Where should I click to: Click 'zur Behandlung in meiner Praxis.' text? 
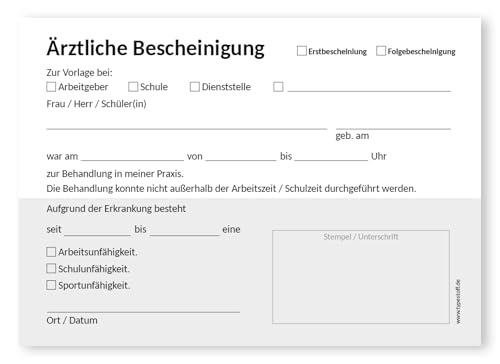tap(115, 174)
